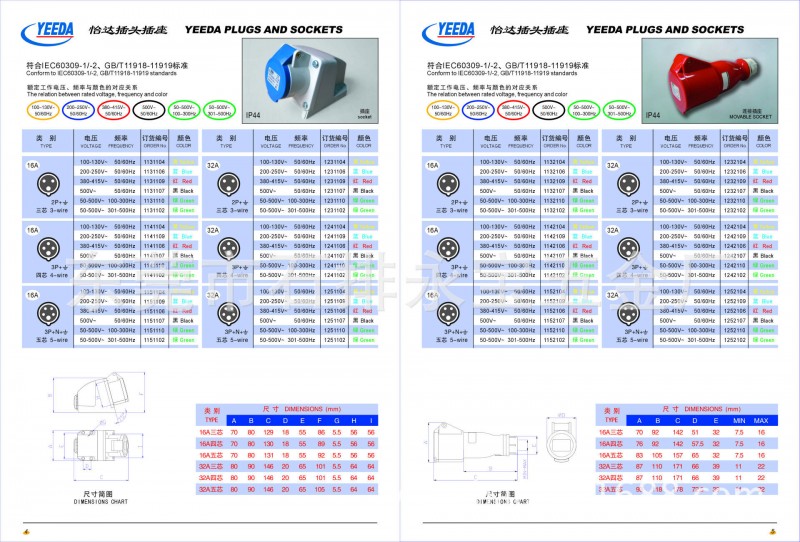Click the 32A三芯 row in movable socket dimensions table

(687, 466)
